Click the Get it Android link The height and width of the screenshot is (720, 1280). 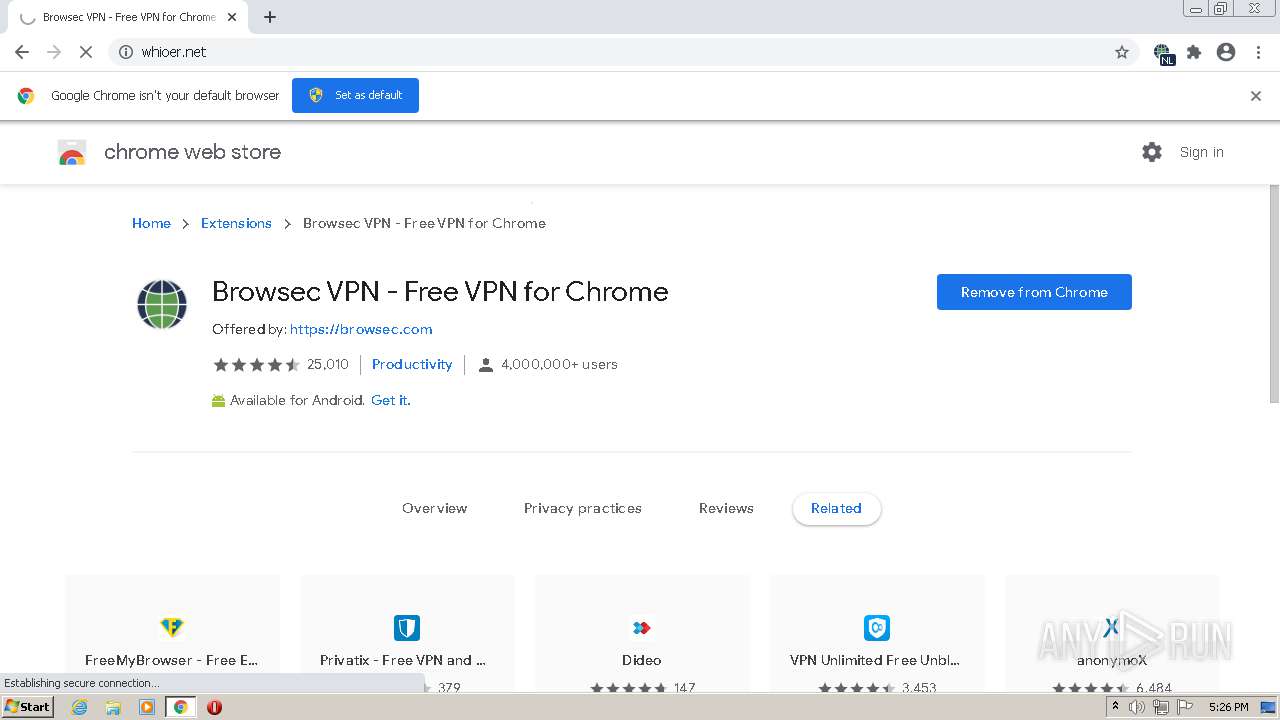(x=391, y=400)
